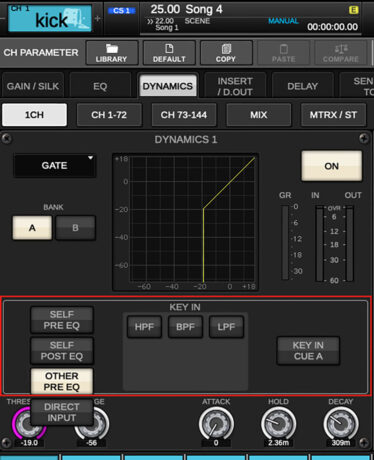Open the INSERT / D.OUT tab
Viewport: 374px width, 460px height.
(235, 87)
